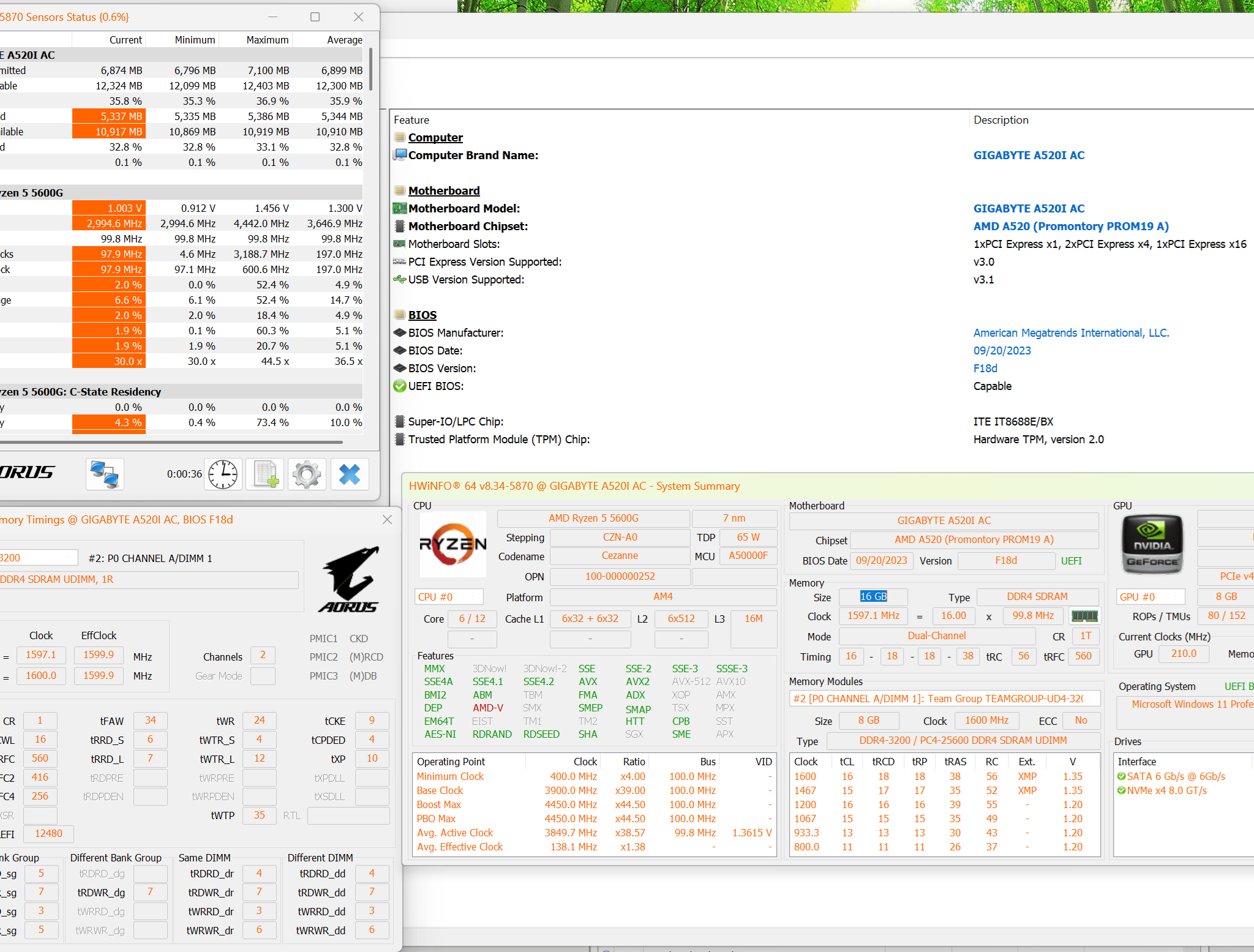Click the vertical scrollbar in Sensors window
The width and height of the screenshot is (1254, 952).
370,70
